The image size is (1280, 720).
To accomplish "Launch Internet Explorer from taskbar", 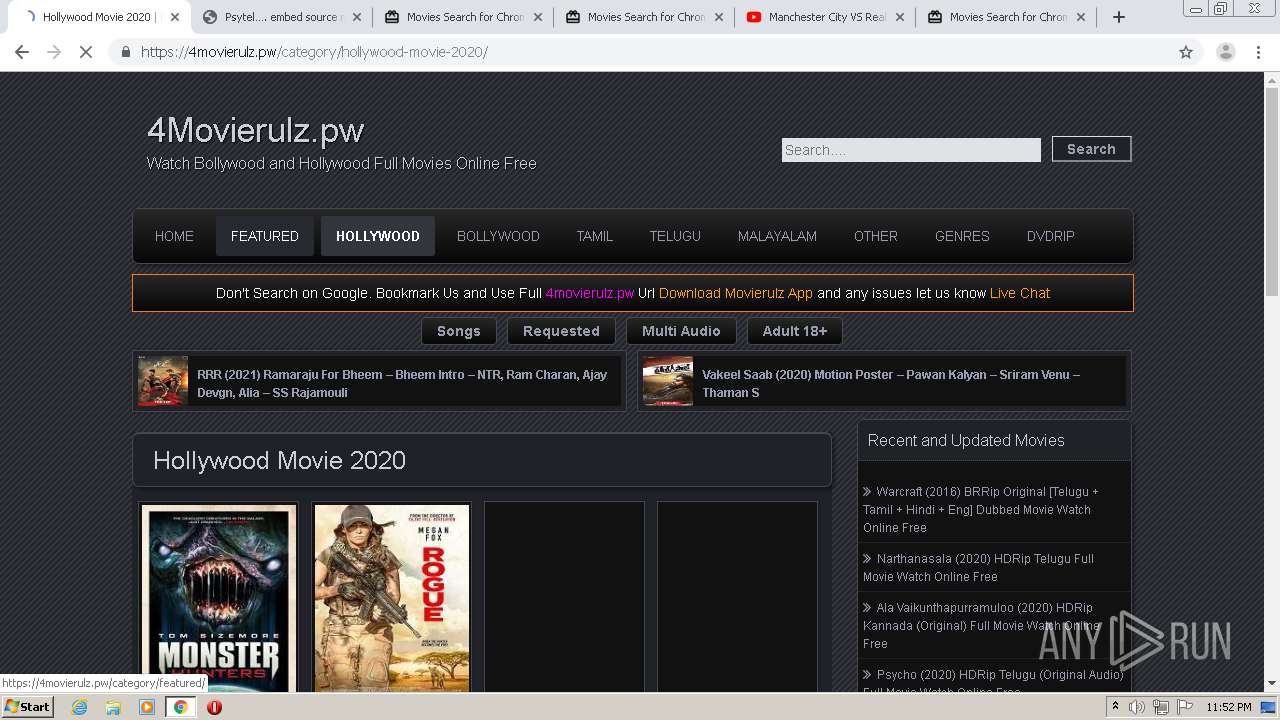I will [x=79, y=707].
